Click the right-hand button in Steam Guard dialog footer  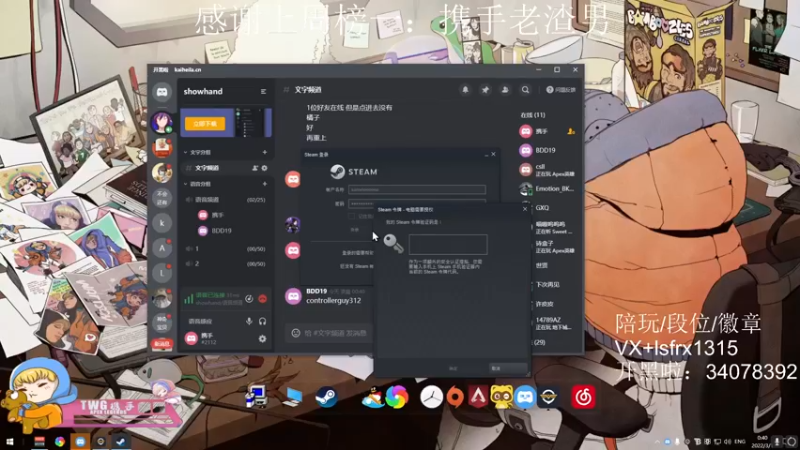(508, 368)
